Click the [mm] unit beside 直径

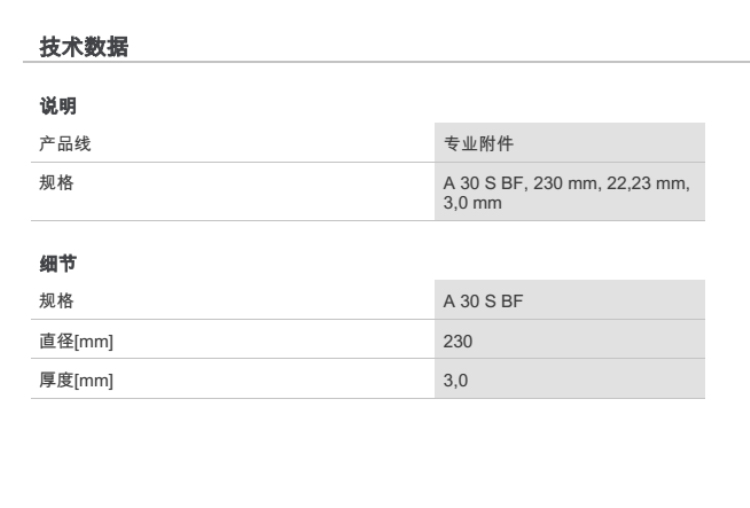point(94,342)
